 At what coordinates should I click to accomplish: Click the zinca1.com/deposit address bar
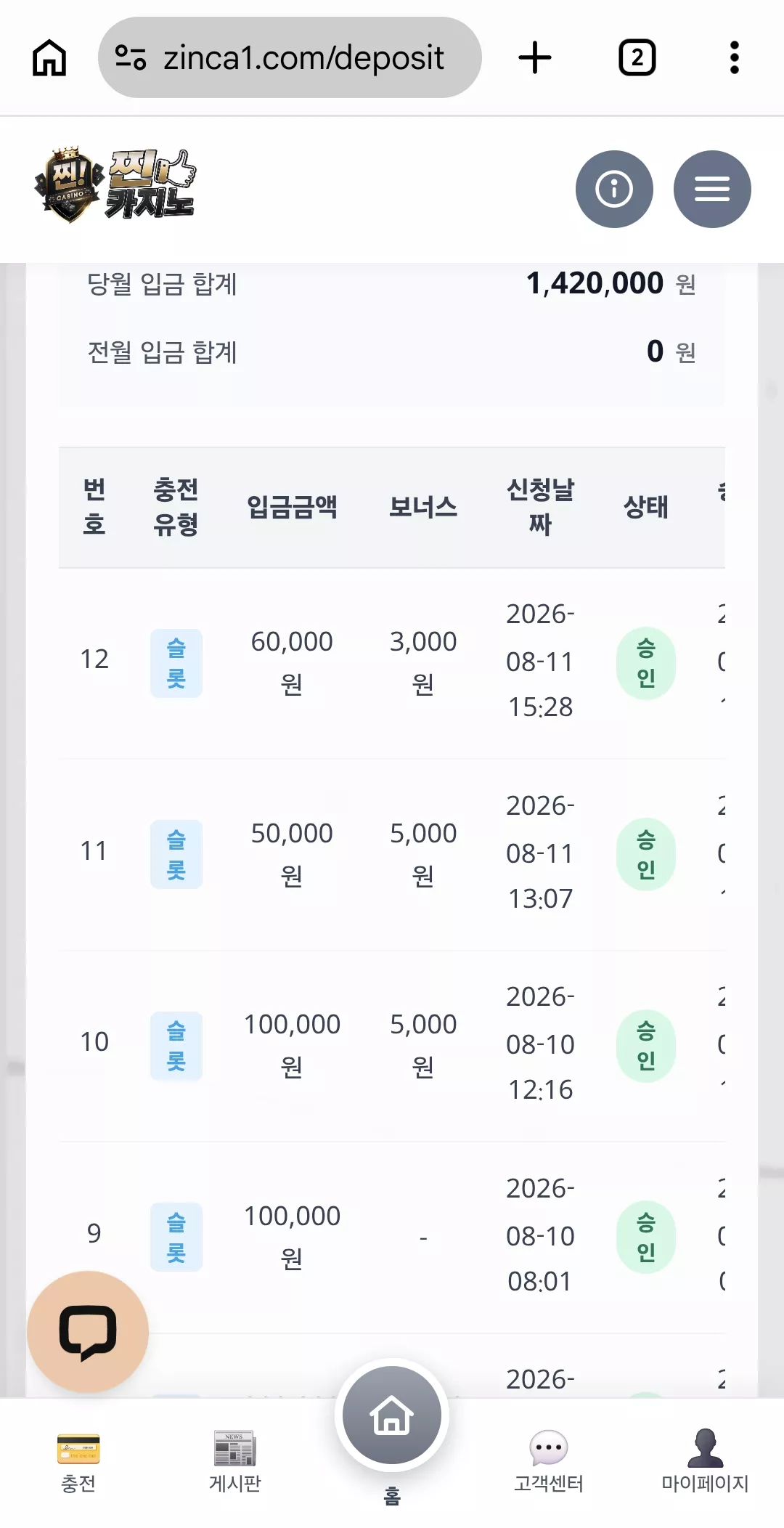(x=290, y=57)
